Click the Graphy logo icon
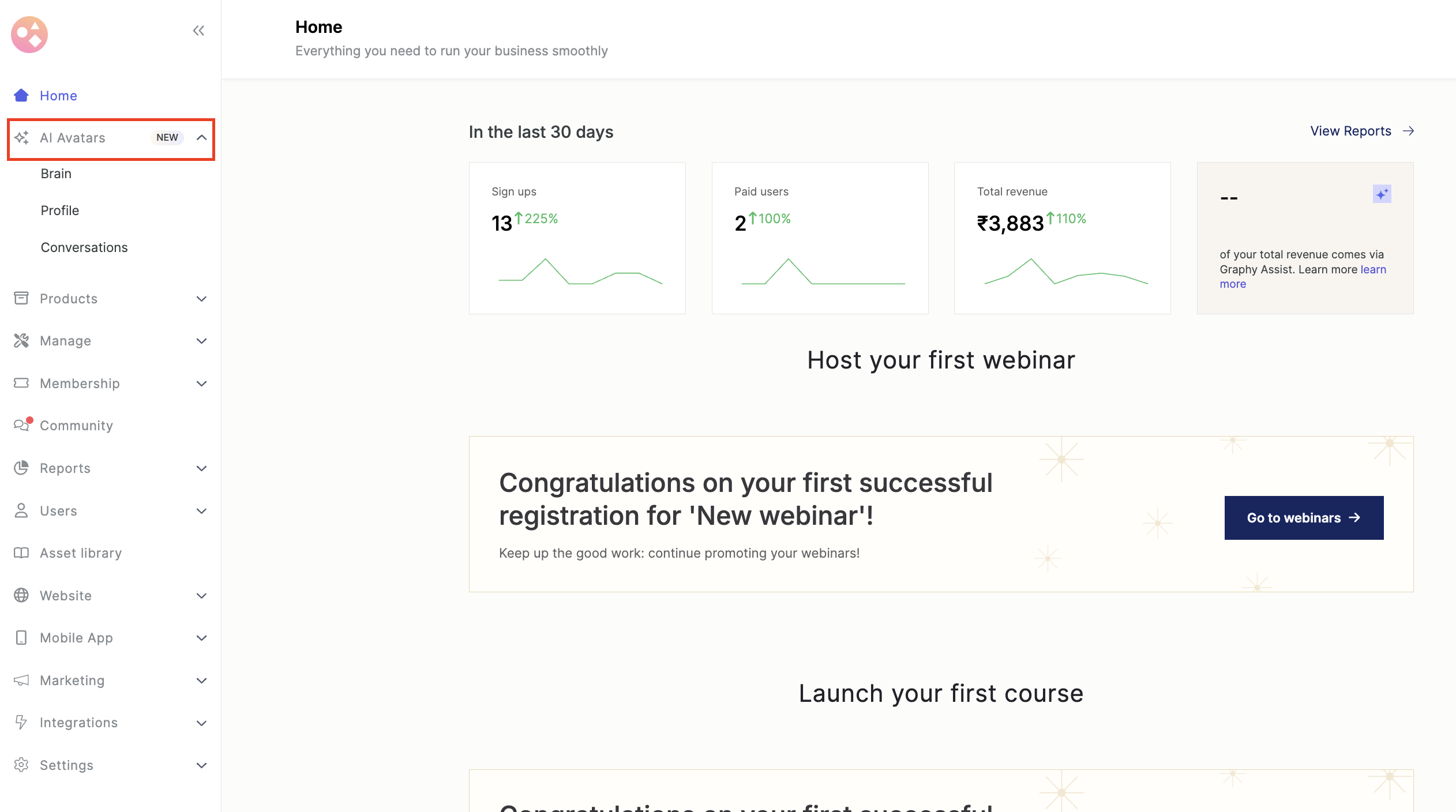This screenshot has width=1456, height=812. click(29, 35)
